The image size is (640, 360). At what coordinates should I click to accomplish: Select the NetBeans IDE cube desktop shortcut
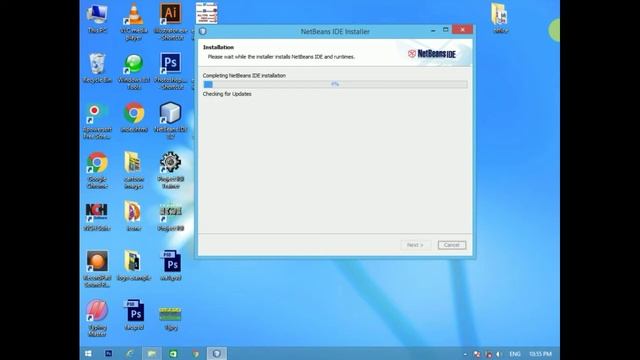pyautogui.click(x=171, y=120)
